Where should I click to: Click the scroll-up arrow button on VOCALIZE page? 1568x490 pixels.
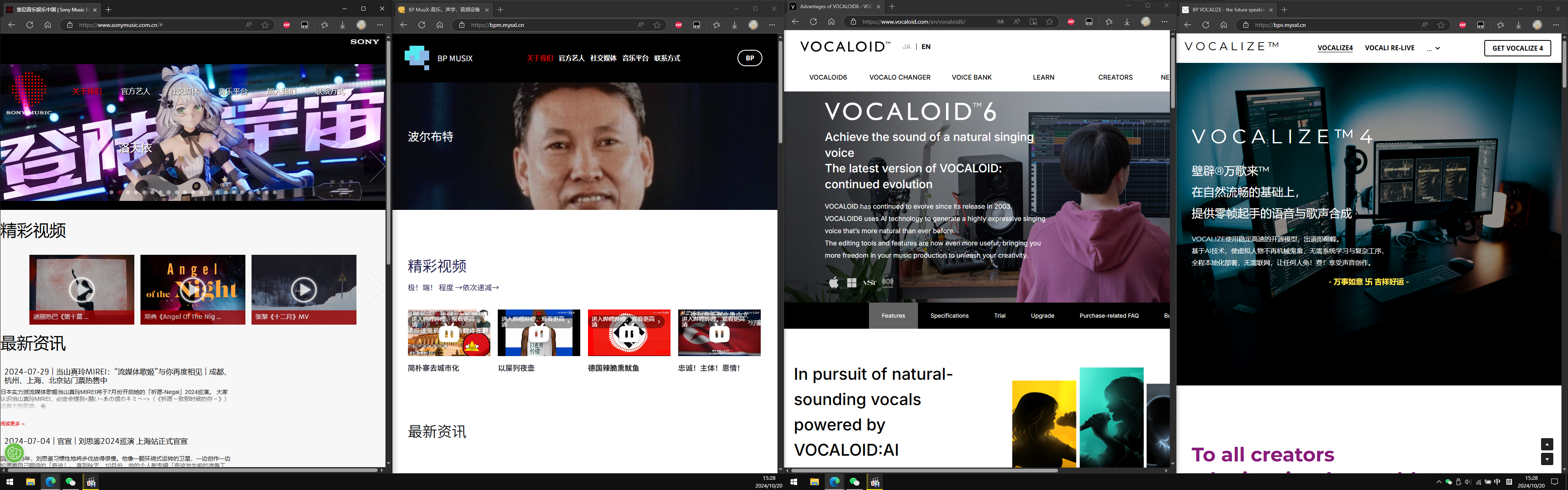[x=1547, y=444]
